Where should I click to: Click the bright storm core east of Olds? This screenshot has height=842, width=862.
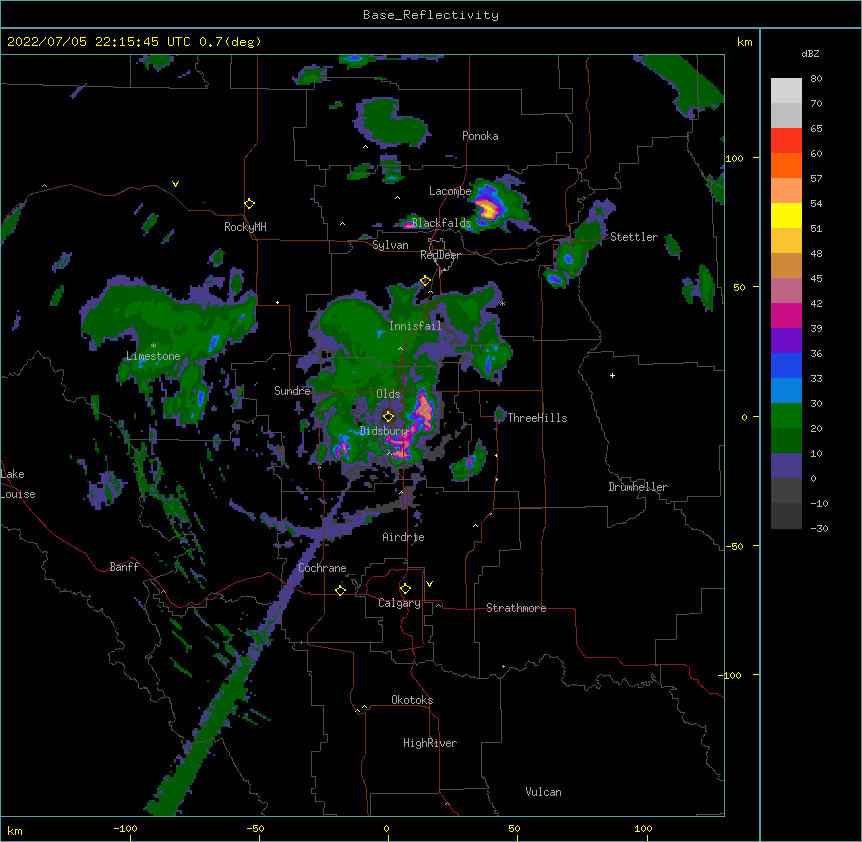pos(424,411)
